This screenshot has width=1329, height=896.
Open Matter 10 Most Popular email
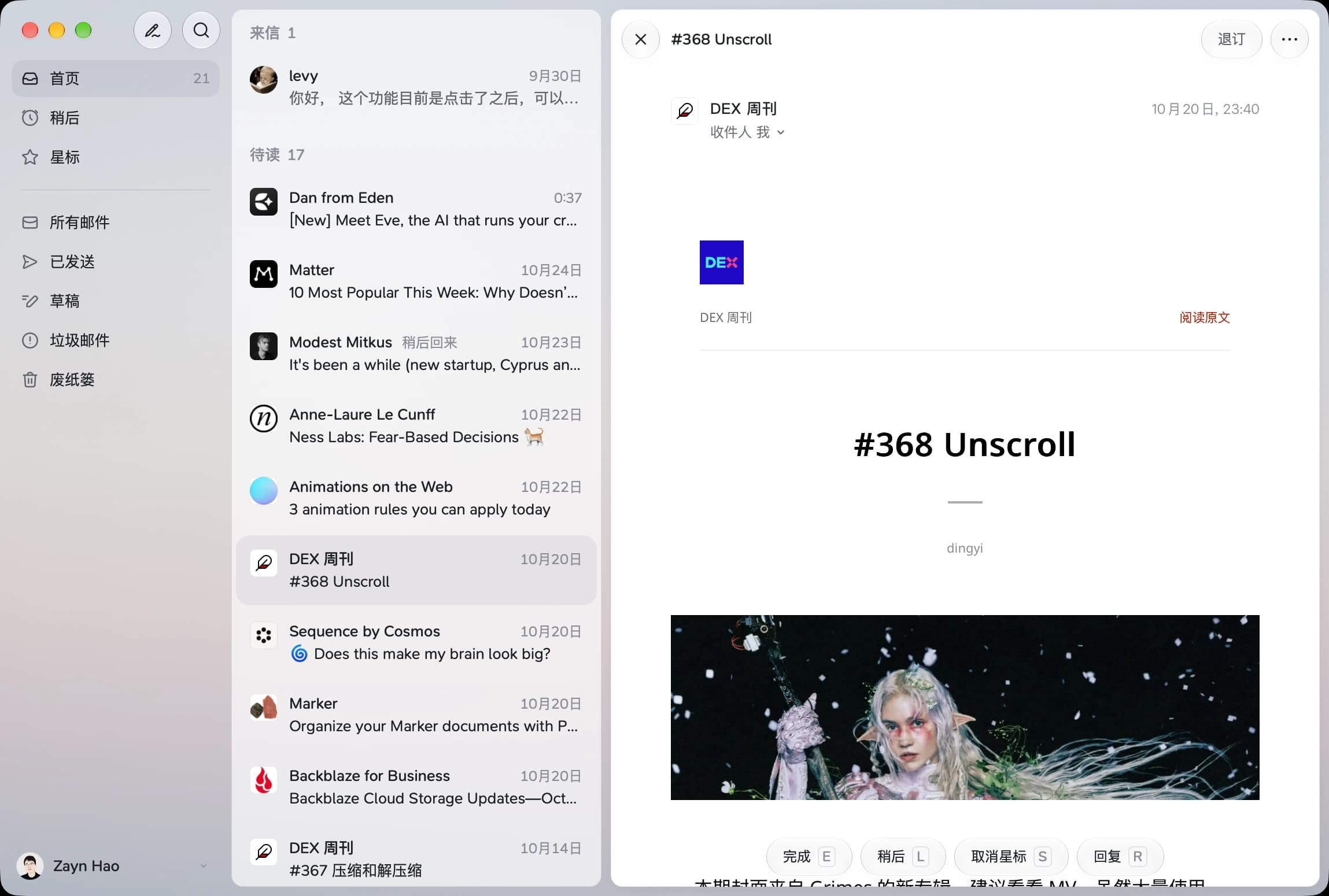click(416, 282)
